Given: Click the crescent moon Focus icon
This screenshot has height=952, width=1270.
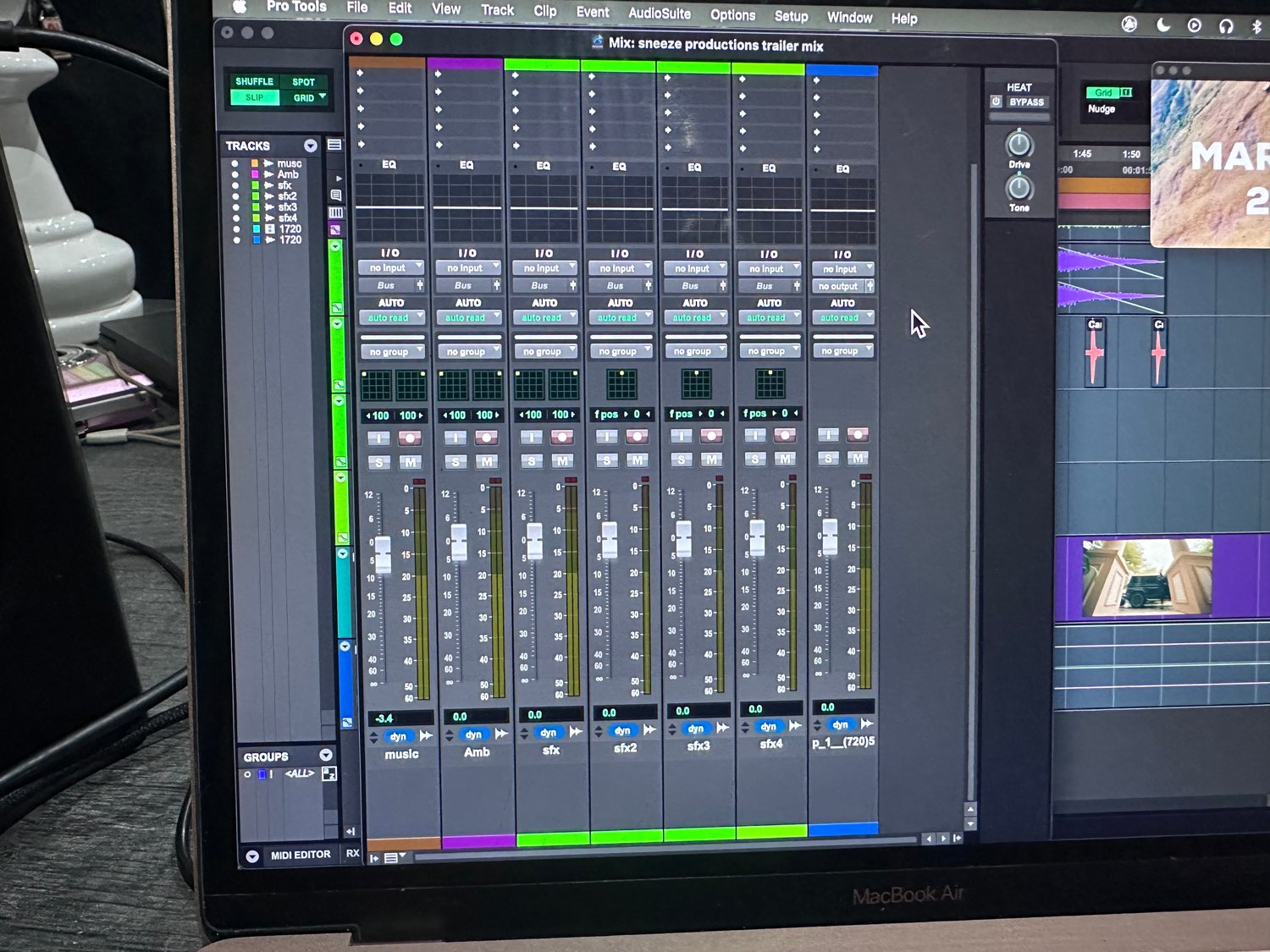Looking at the screenshot, I should click(x=1163, y=25).
